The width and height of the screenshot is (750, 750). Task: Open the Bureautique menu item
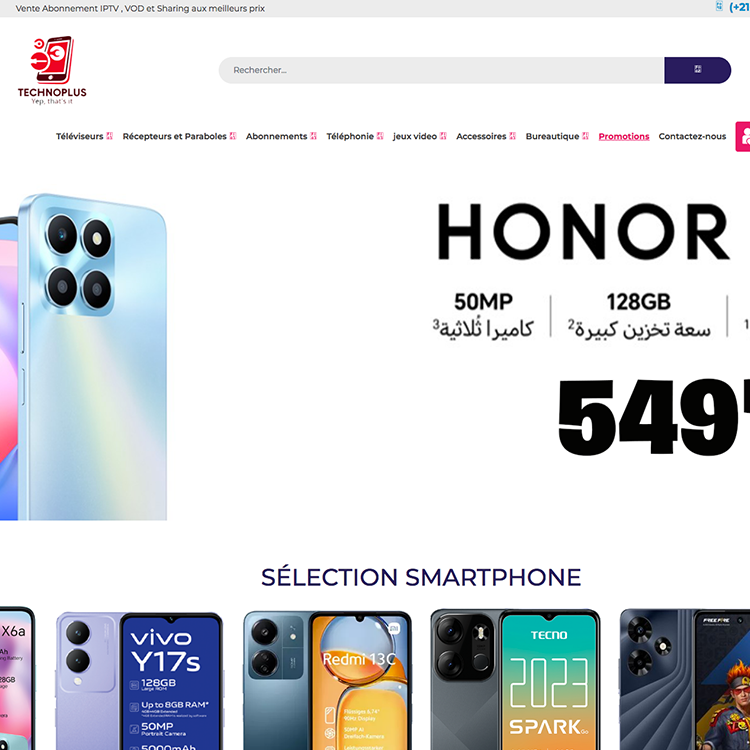pos(552,136)
